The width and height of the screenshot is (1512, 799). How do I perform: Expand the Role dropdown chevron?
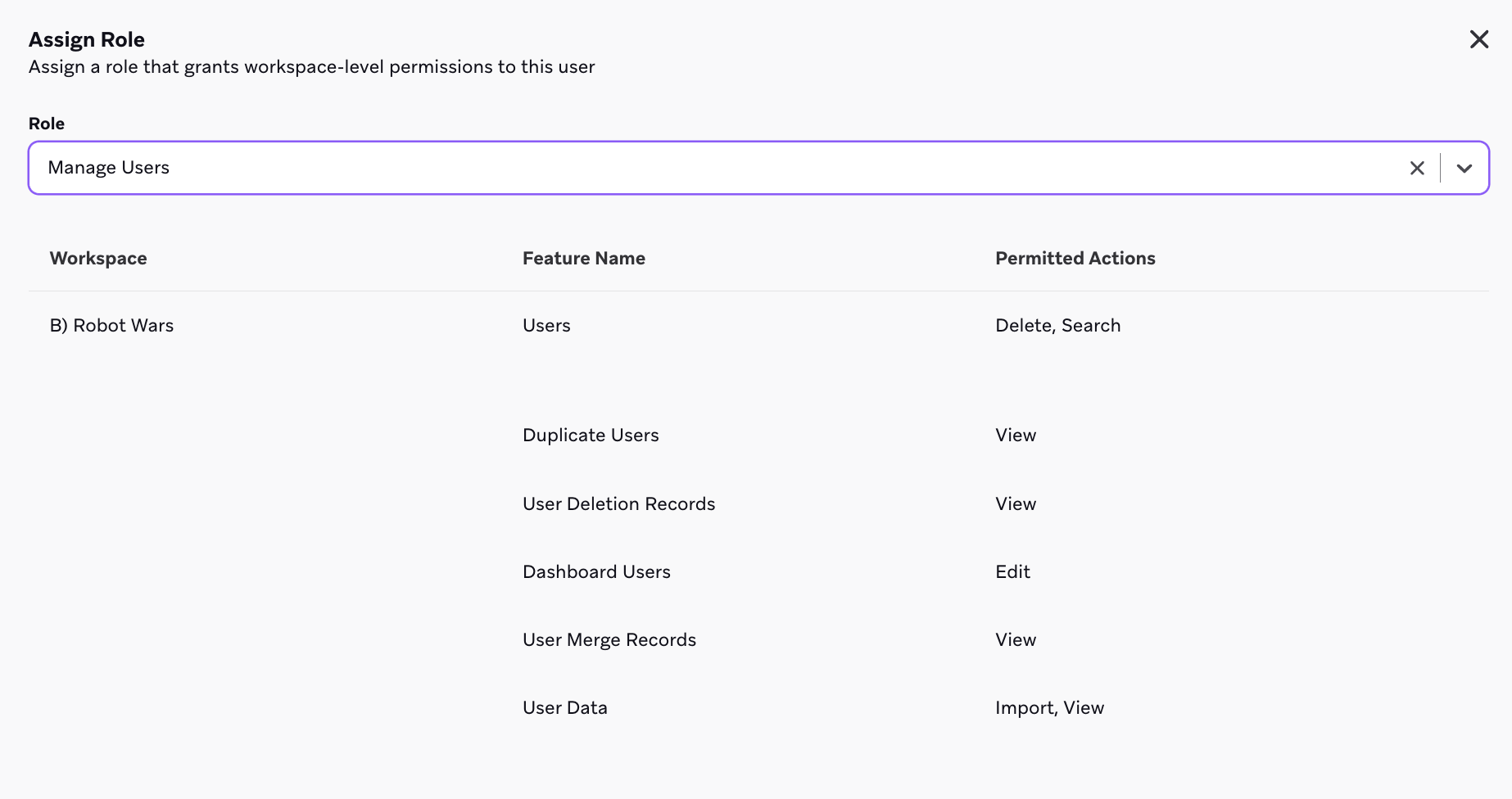point(1464,168)
